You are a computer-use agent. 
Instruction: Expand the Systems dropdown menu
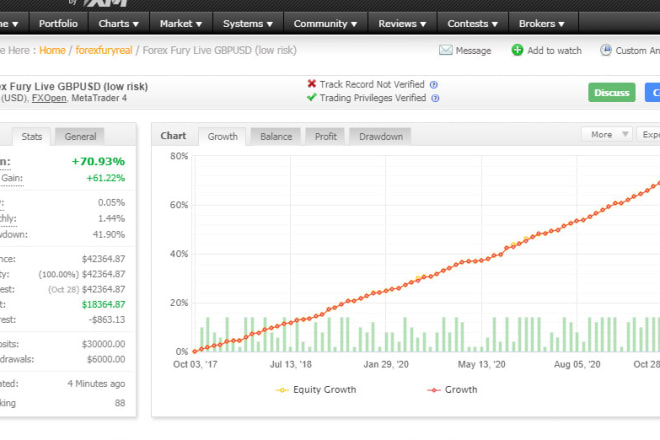[248, 24]
